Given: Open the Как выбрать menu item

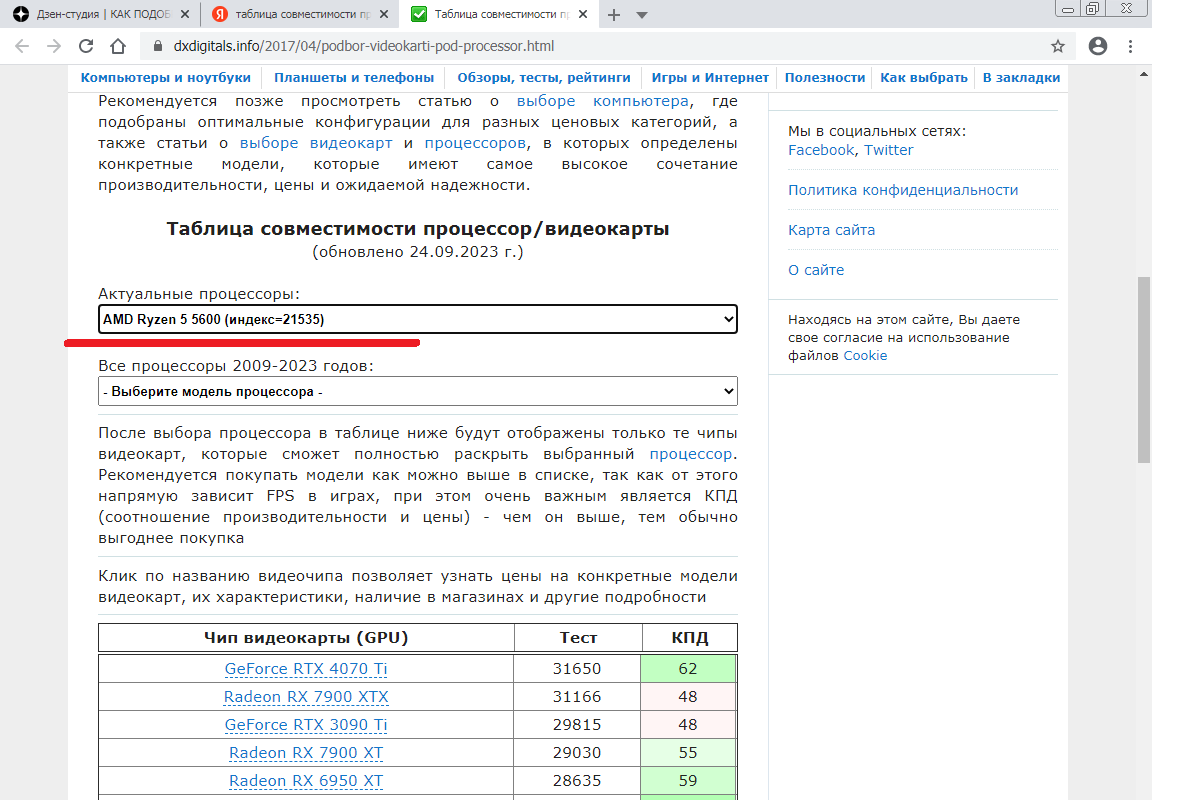Looking at the screenshot, I should [x=924, y=78].
